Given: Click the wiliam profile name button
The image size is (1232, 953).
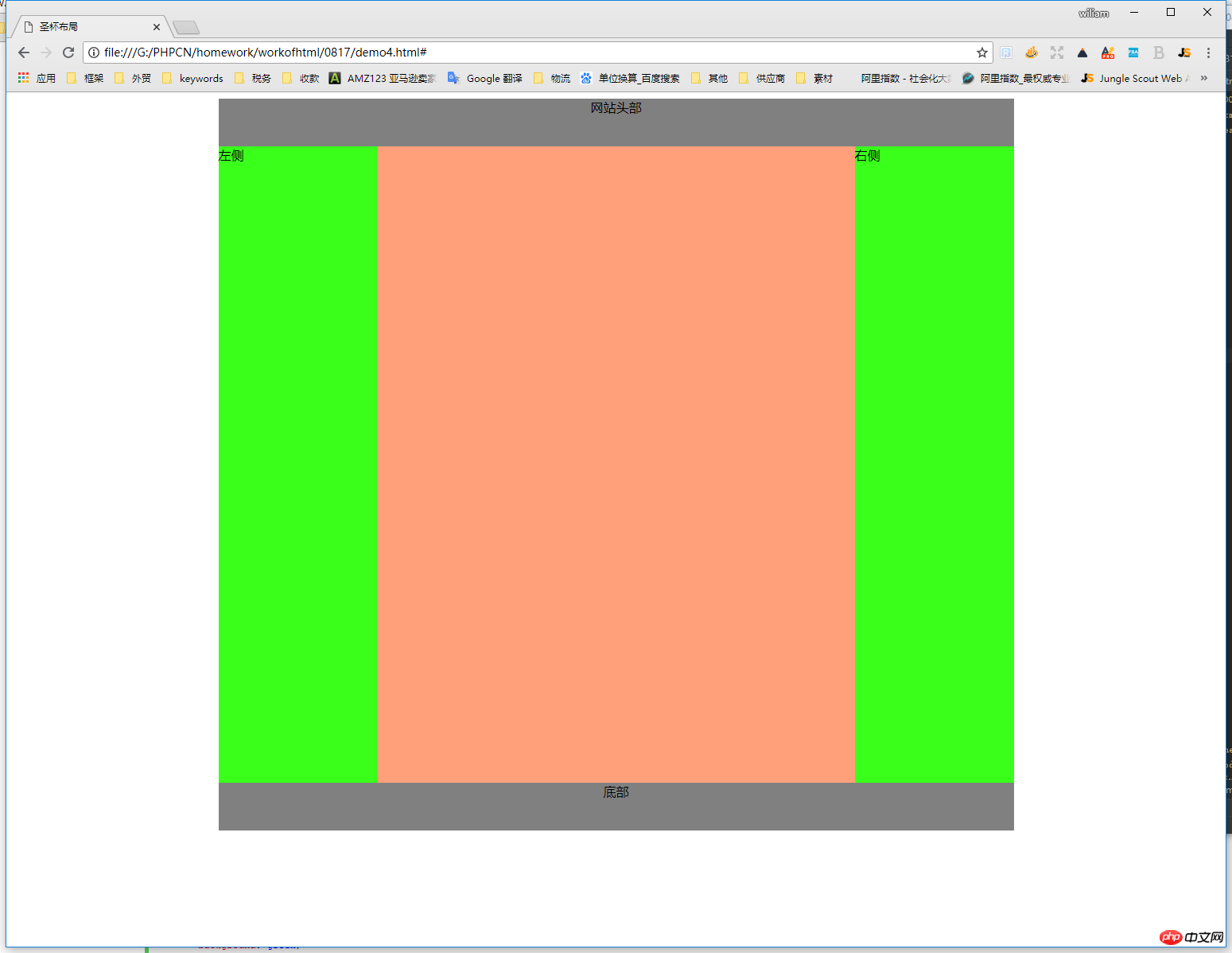Looking at the screenshot, I should point(1094,13).
